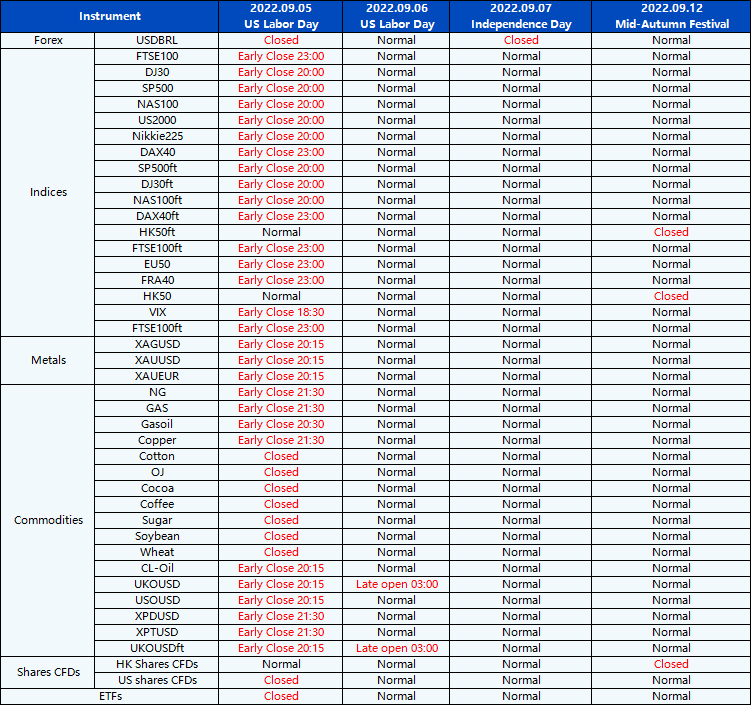Select the Shares CFDs category cell

(48, 672)
